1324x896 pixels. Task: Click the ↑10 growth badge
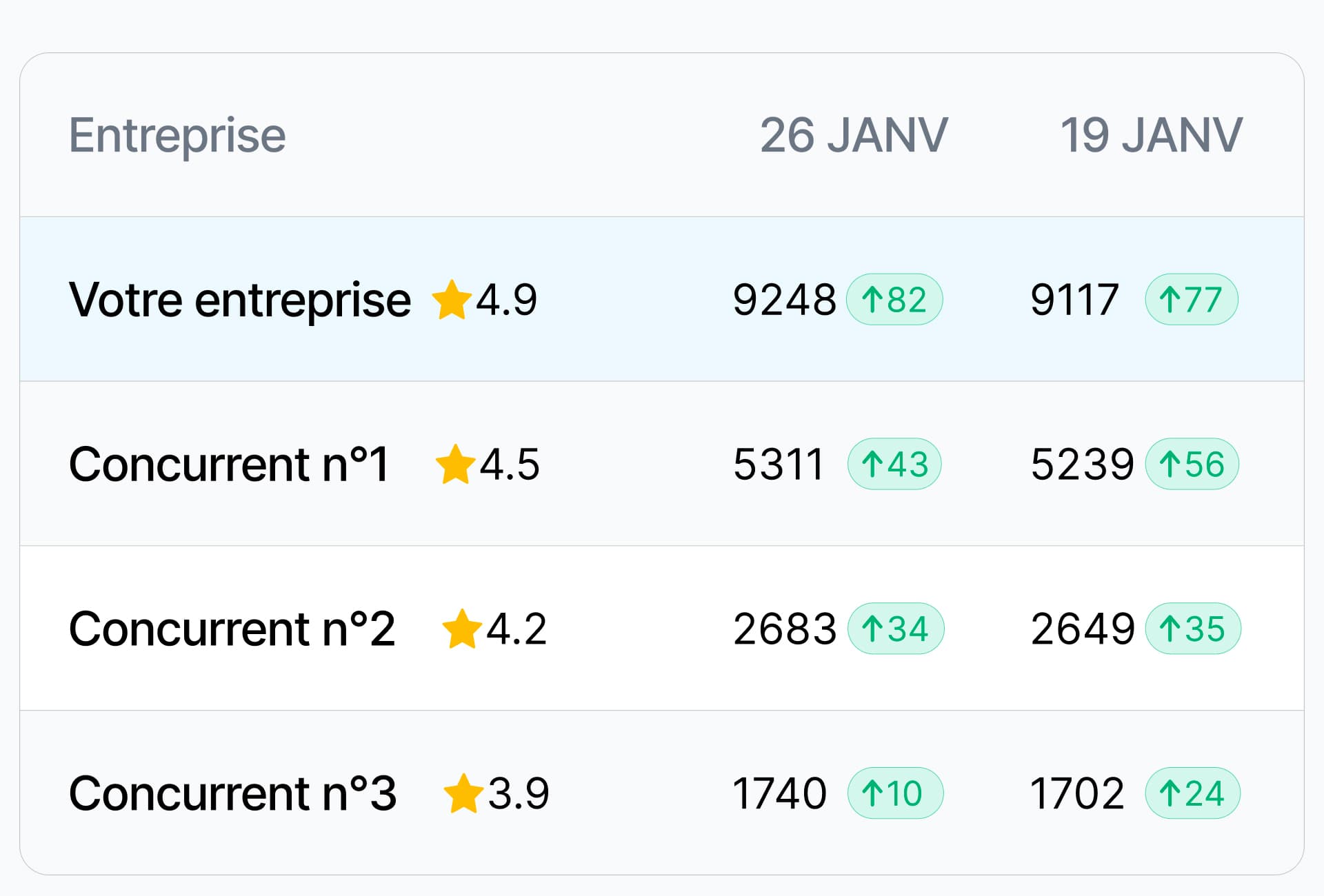pyautogui.click(x=894, y=793)
